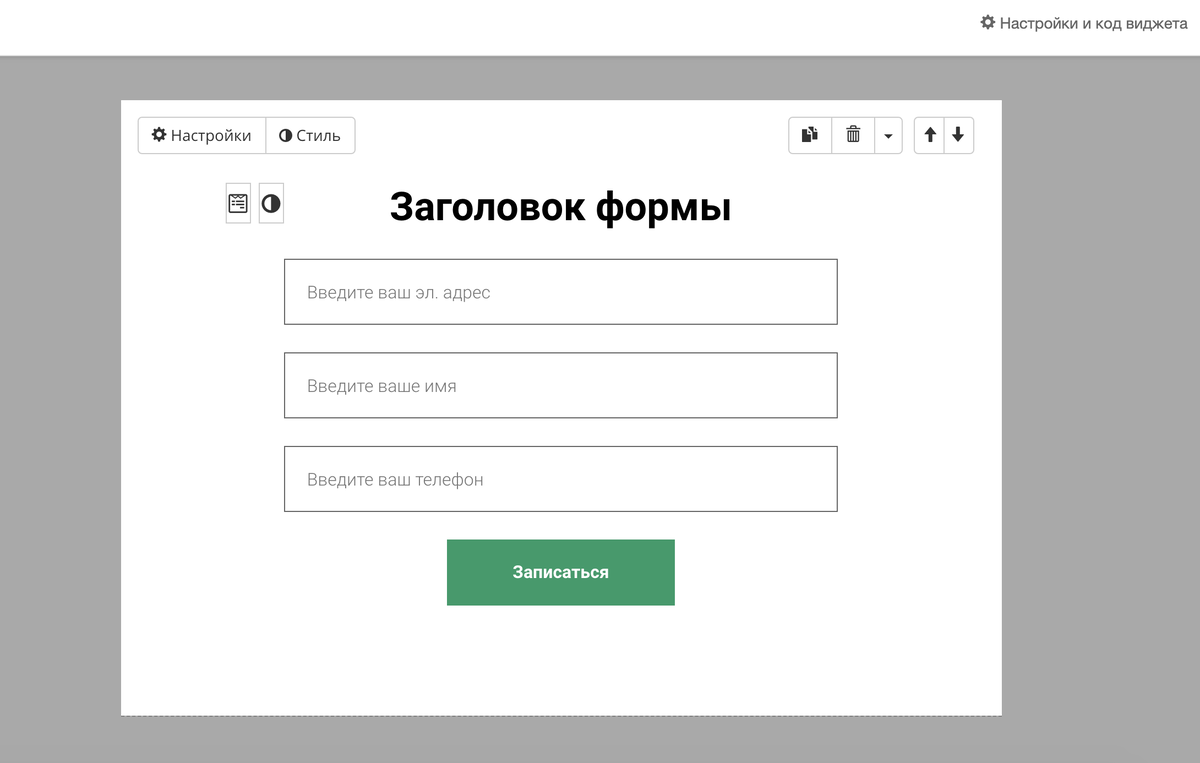Switch to the Стиль tab
The height and width of the screenshot is (763, 1200).
310,135
